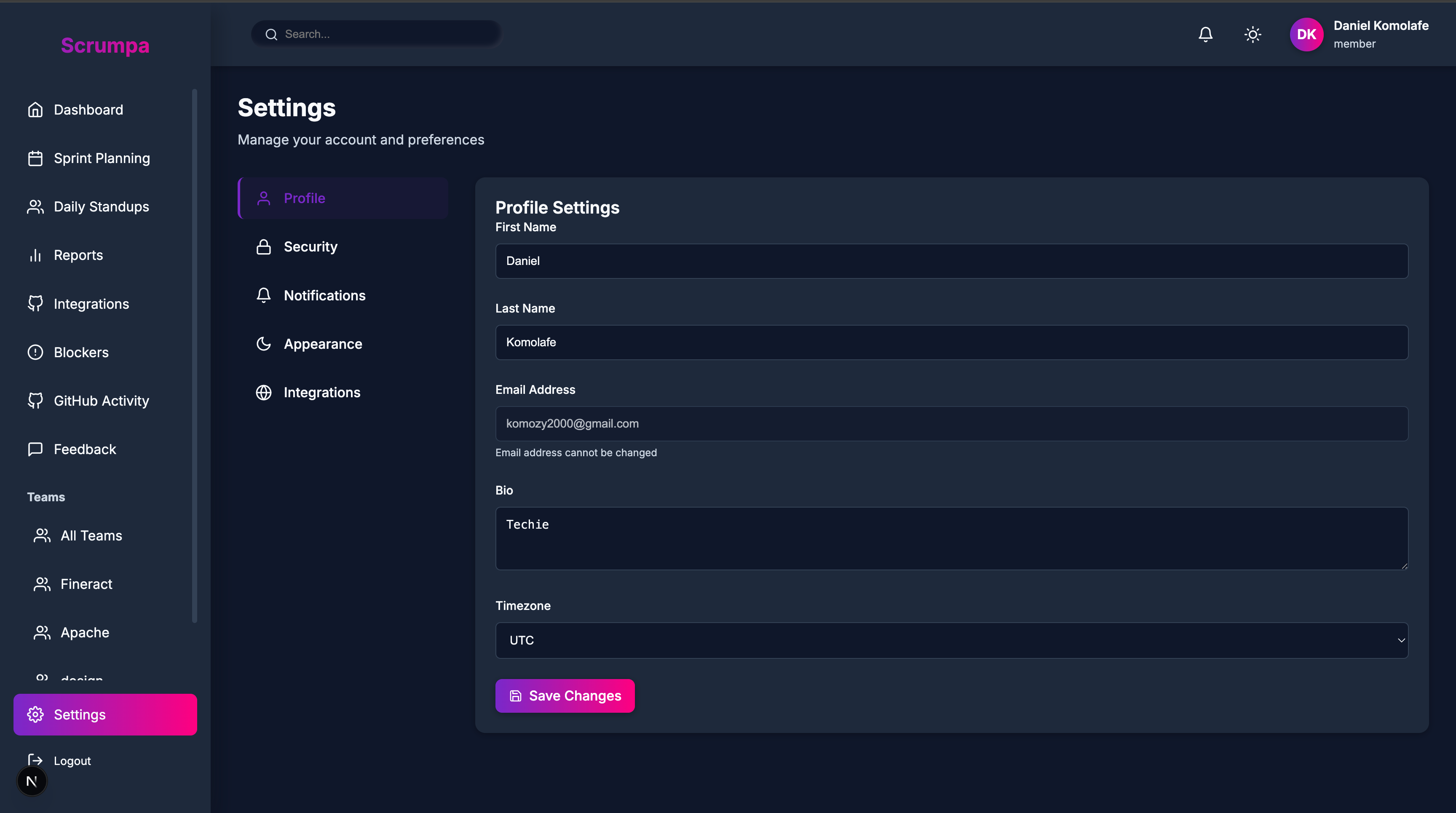Click Logout in the sidebar
1456x813 pixels.
pos(72,760)
